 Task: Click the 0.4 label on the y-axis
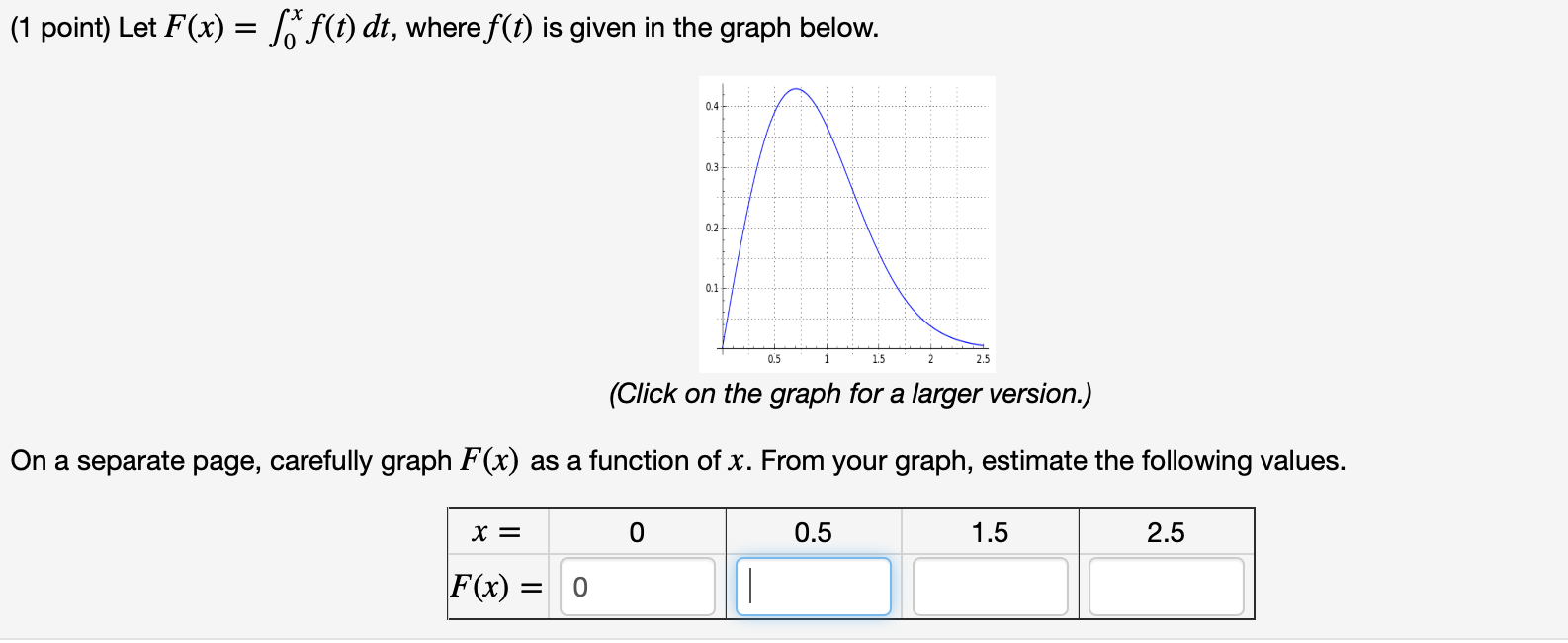point(711,104)
